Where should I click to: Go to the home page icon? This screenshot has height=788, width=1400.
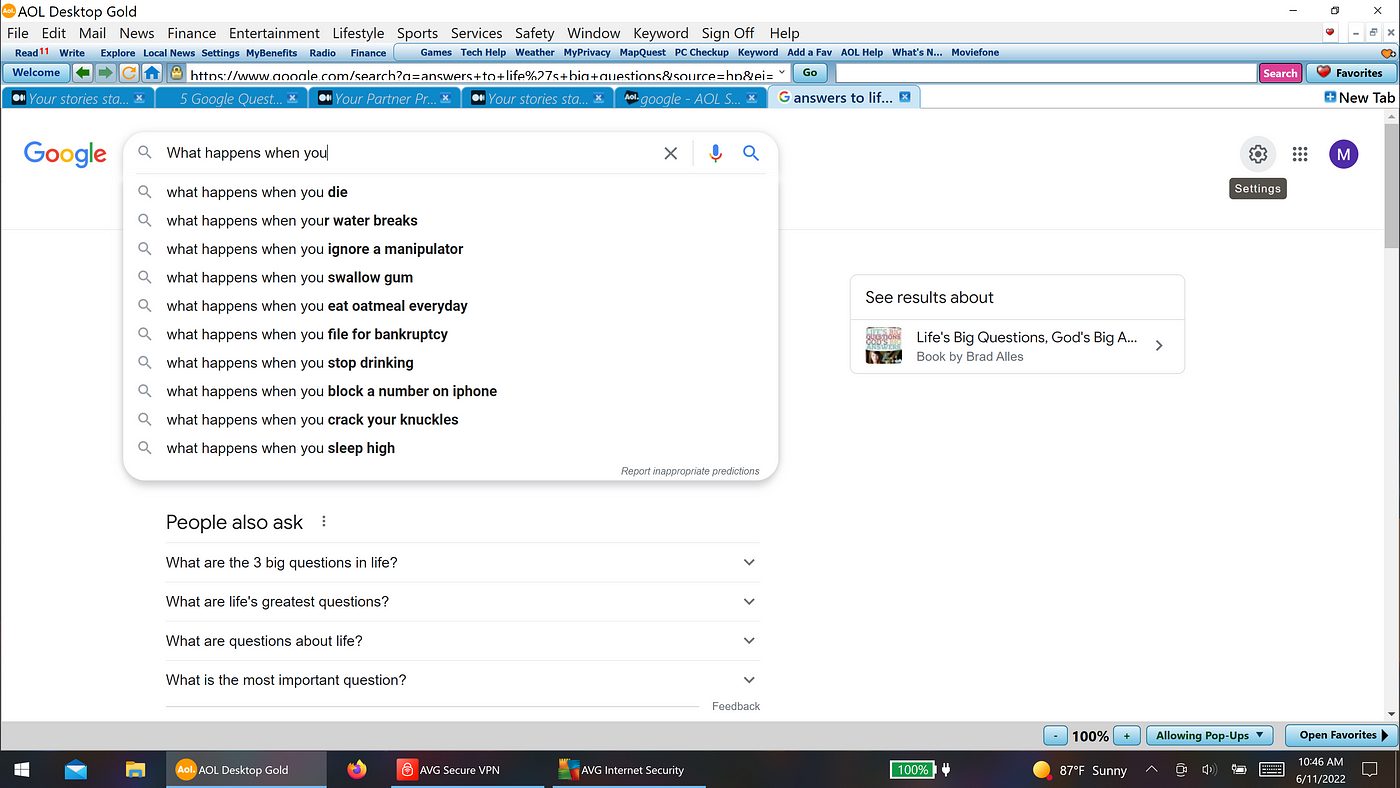coord(151,73)
